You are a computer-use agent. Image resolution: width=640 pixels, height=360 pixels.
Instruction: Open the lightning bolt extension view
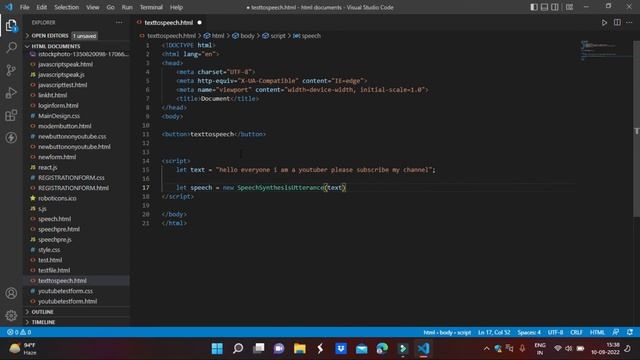click(11, 138)
